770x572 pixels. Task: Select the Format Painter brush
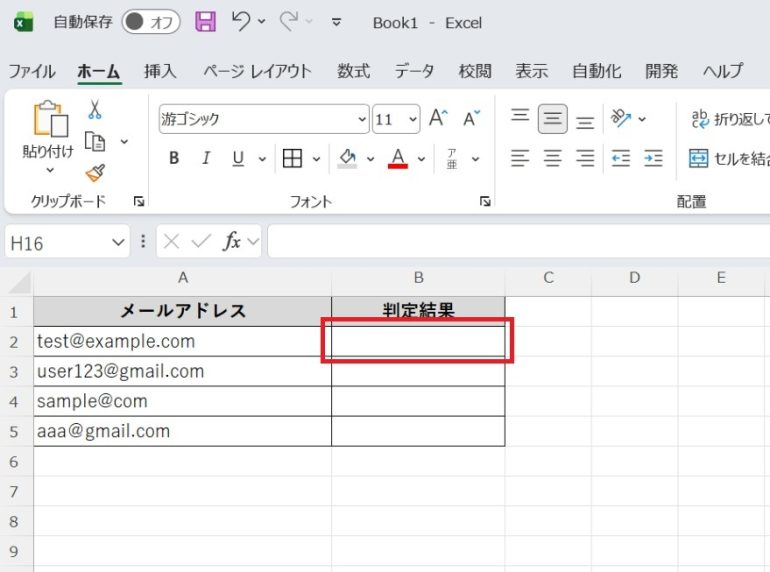95,173
